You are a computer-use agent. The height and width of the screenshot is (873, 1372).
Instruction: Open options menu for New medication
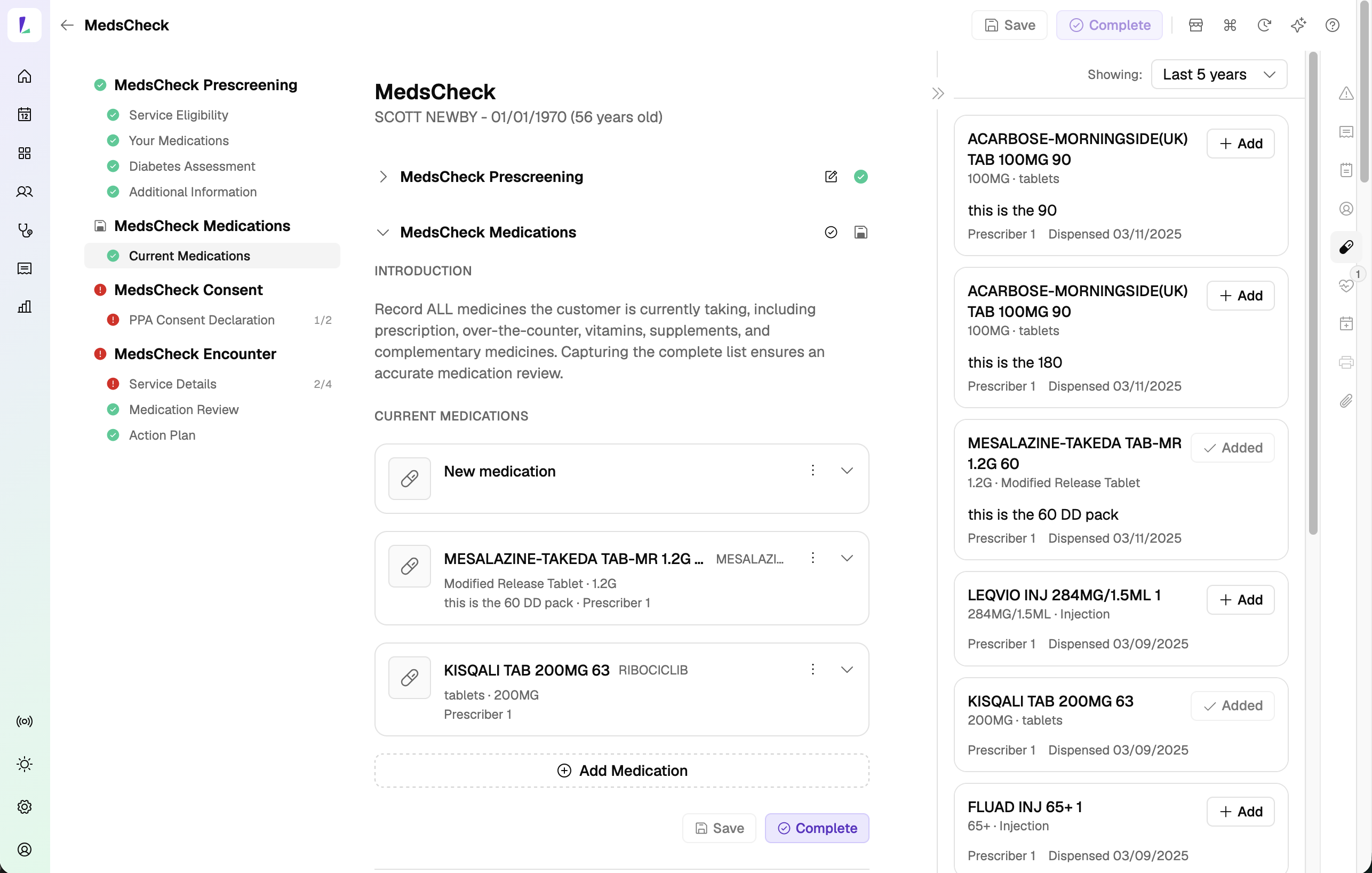(813, 471)
